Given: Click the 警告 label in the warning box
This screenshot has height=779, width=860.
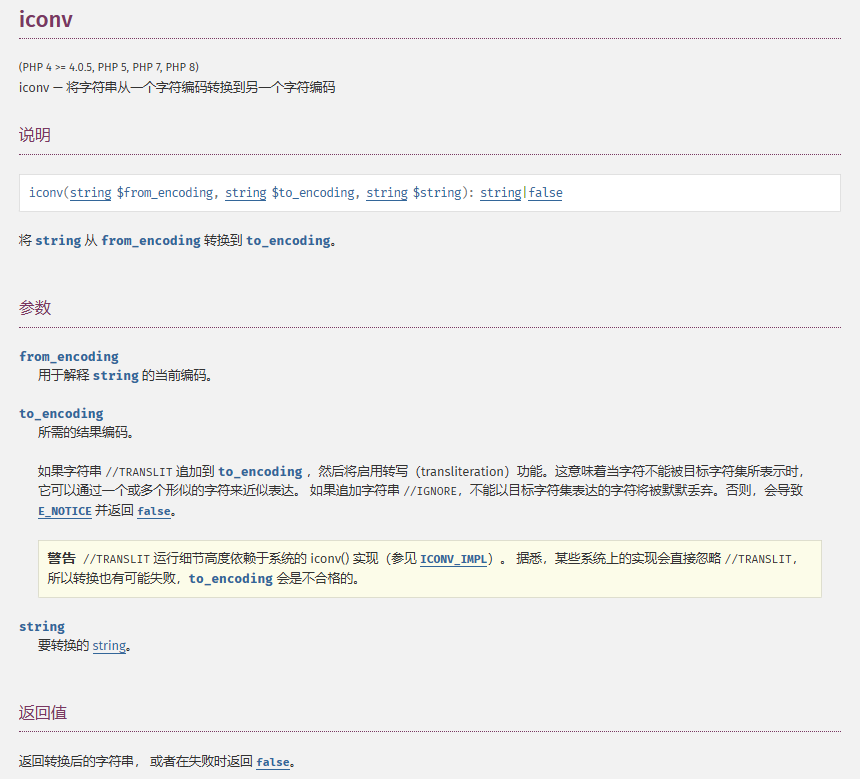Looking at the screenshot, I should (62, 559).
